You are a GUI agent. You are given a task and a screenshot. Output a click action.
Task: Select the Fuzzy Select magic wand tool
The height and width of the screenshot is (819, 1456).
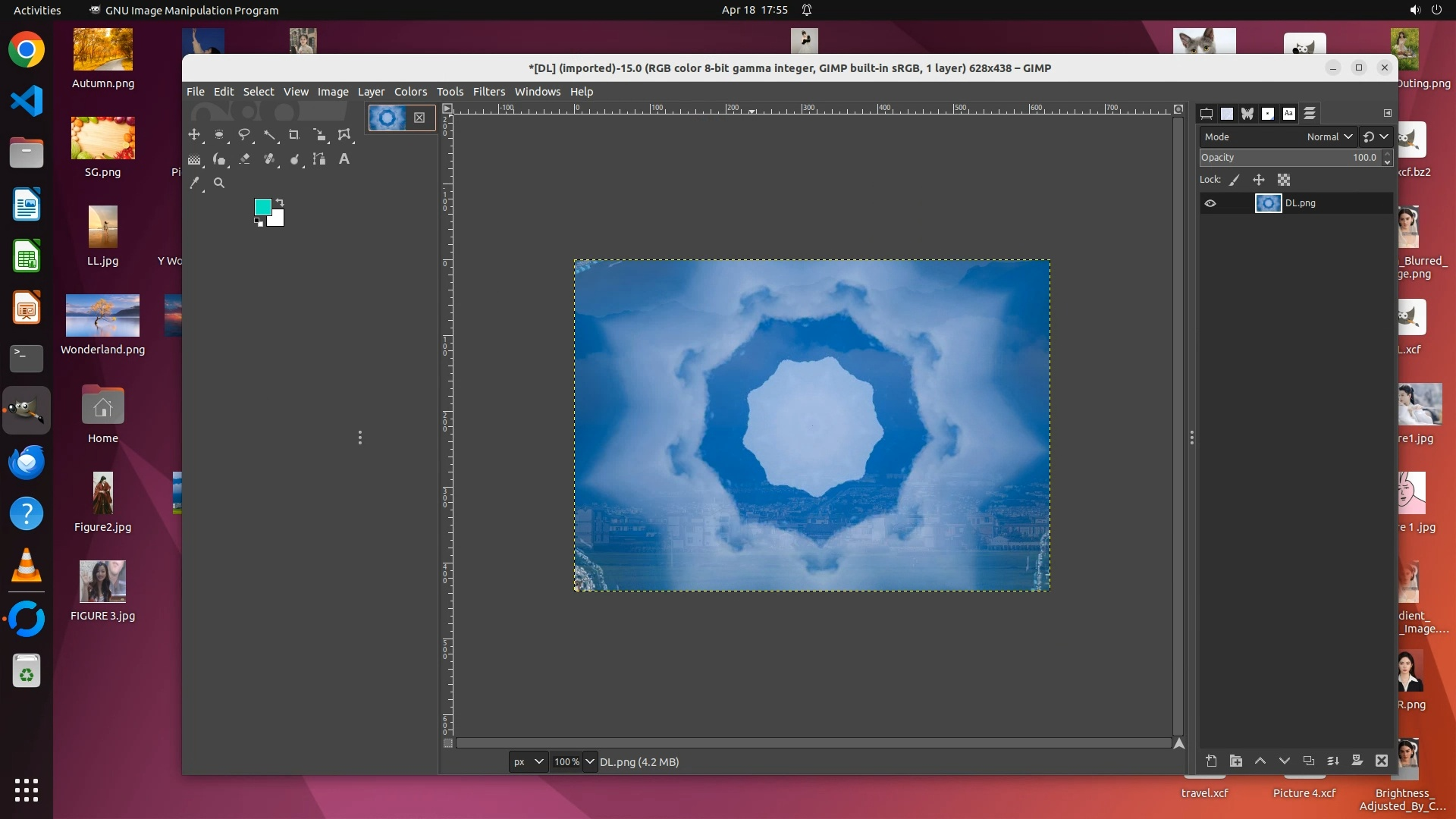(269, 135)
